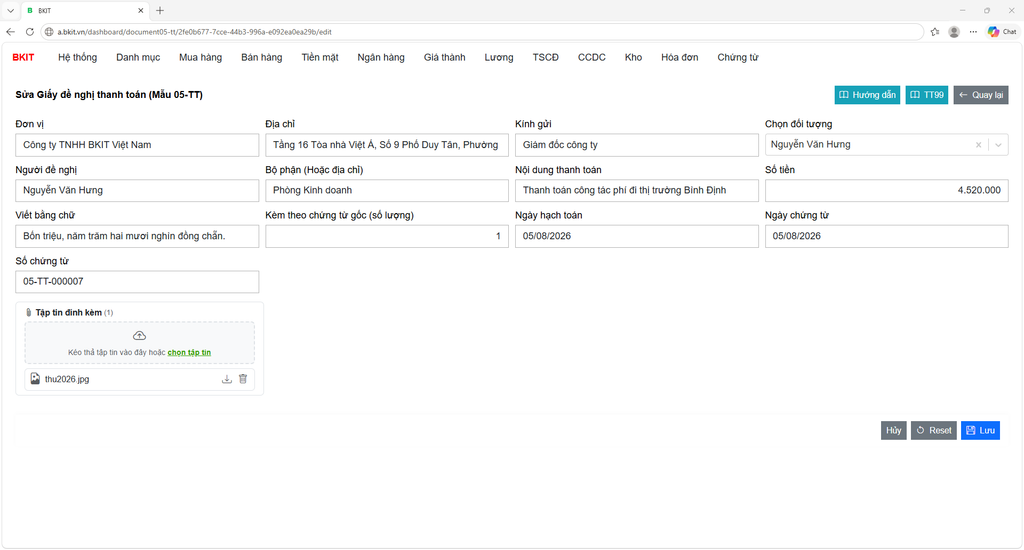Edit the Kèm theo chứng từ gốc field

pos(387,236)
